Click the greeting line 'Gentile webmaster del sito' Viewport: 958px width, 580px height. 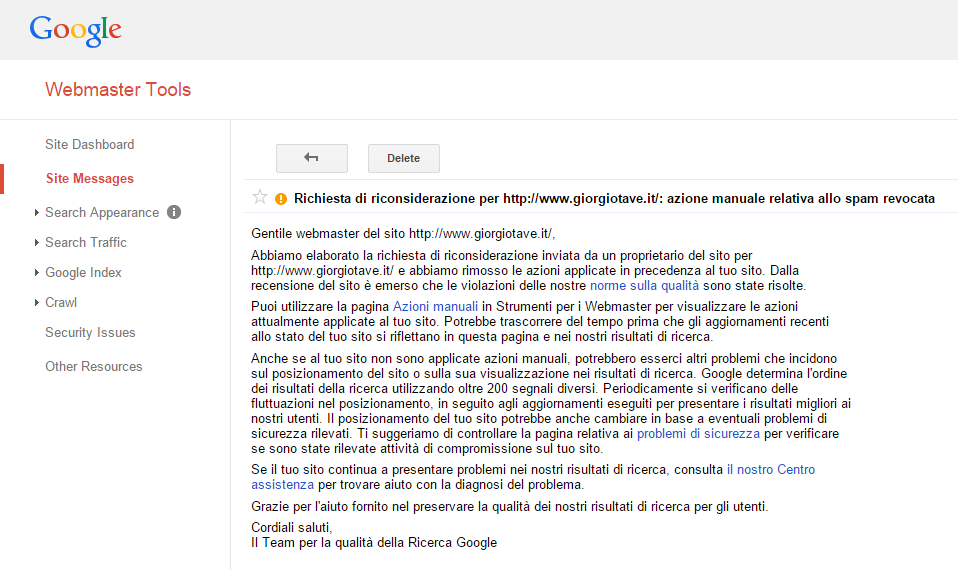(x=403, y=233)
